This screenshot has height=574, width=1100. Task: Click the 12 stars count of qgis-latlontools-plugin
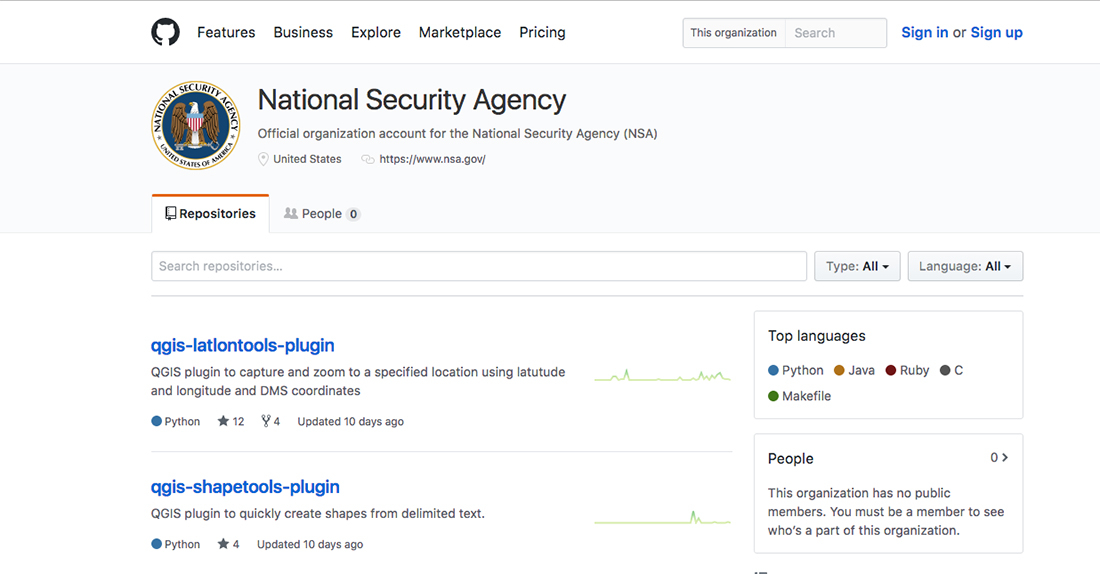click(239, 421)
